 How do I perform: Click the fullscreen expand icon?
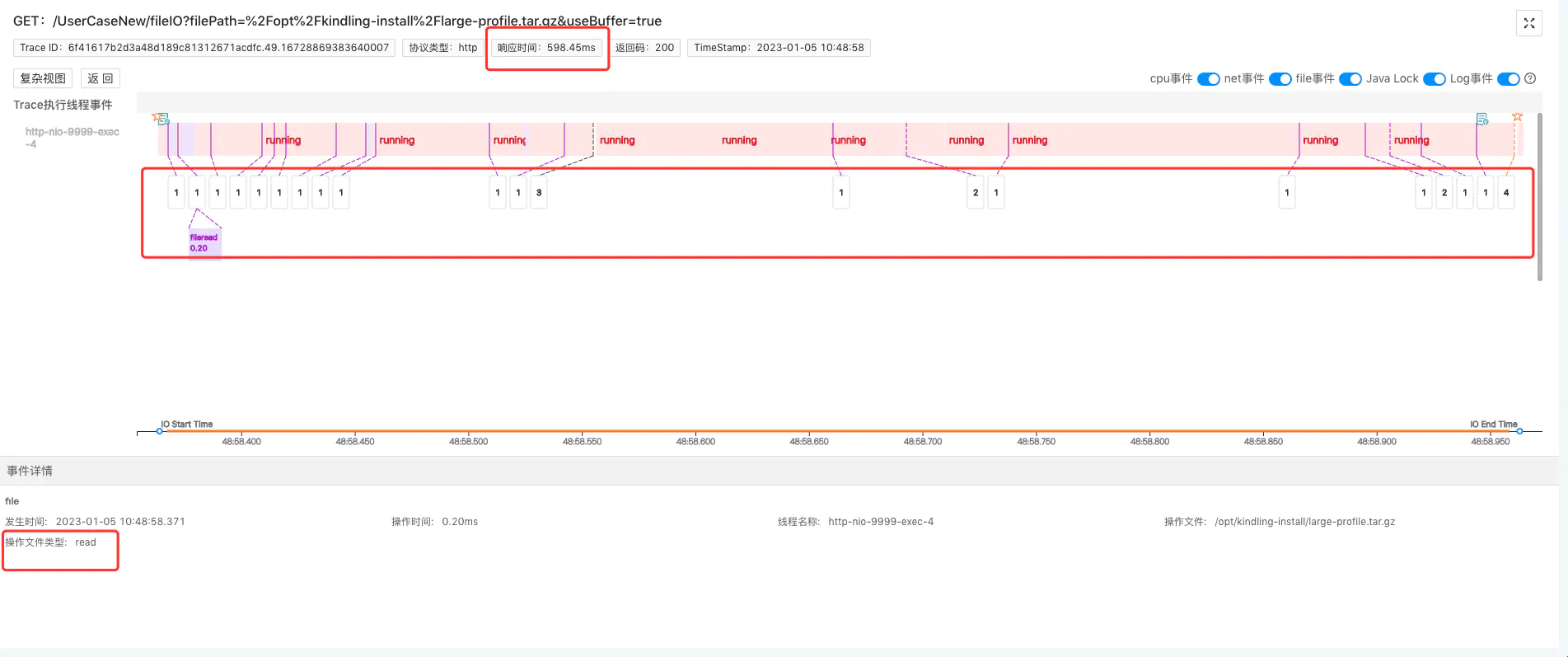[1528, 23]
